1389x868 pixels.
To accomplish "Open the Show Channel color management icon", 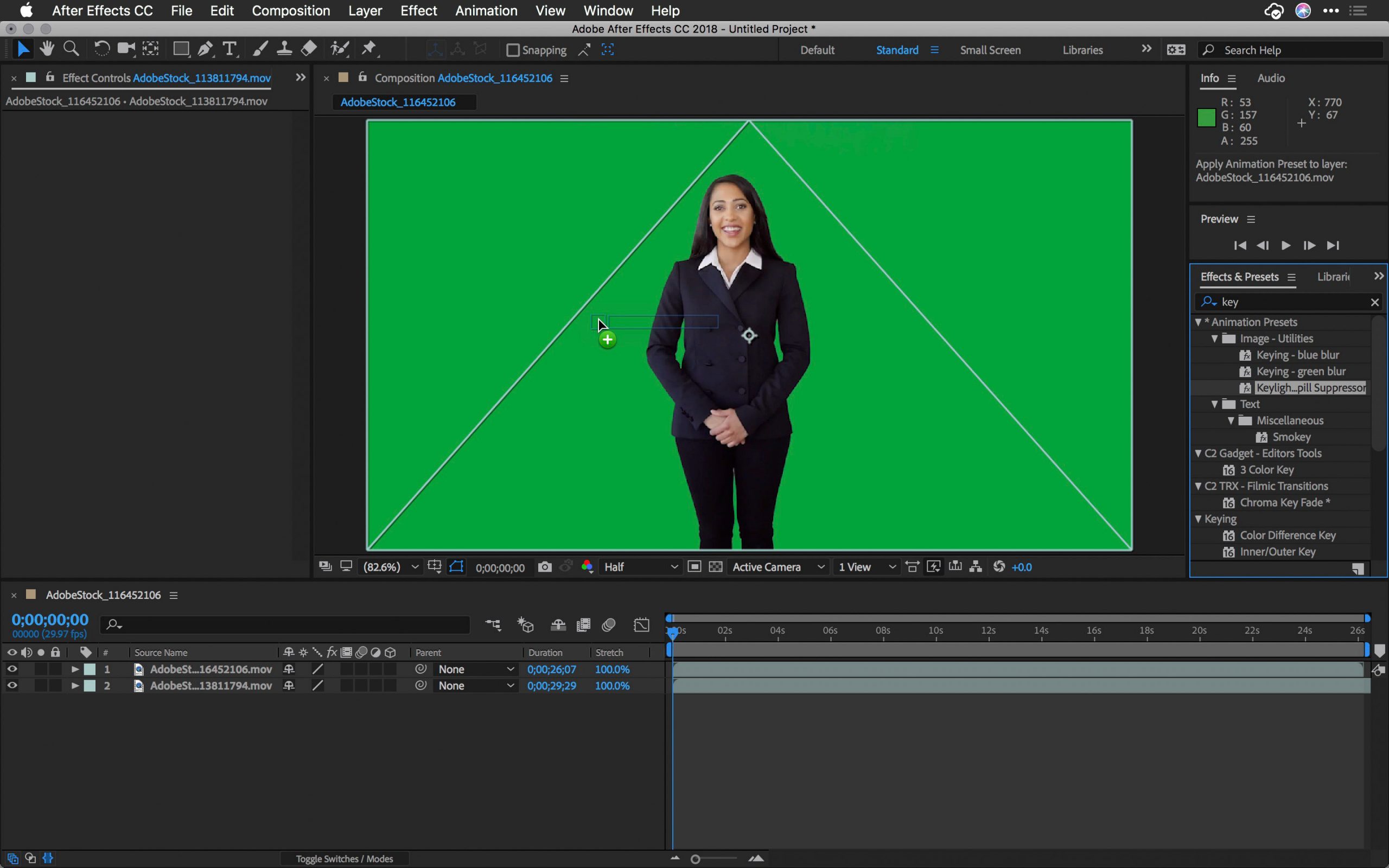I will click(587, 567).
